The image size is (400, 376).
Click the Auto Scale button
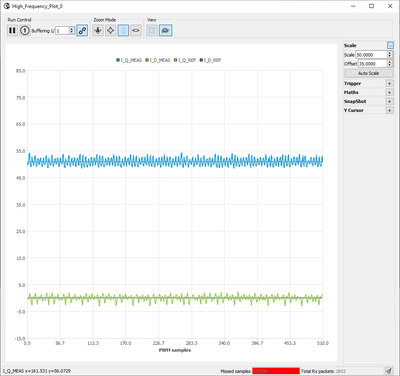pyautogui.click(x=368, y=73)
